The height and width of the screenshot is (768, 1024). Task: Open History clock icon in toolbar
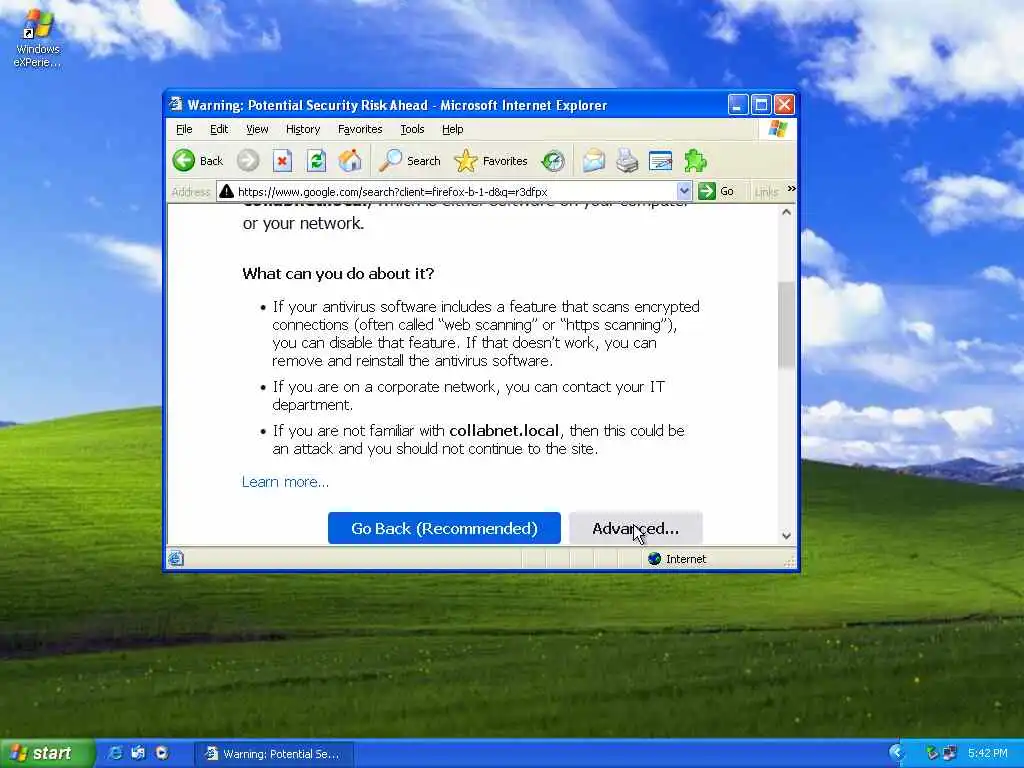tap(553, 161)
